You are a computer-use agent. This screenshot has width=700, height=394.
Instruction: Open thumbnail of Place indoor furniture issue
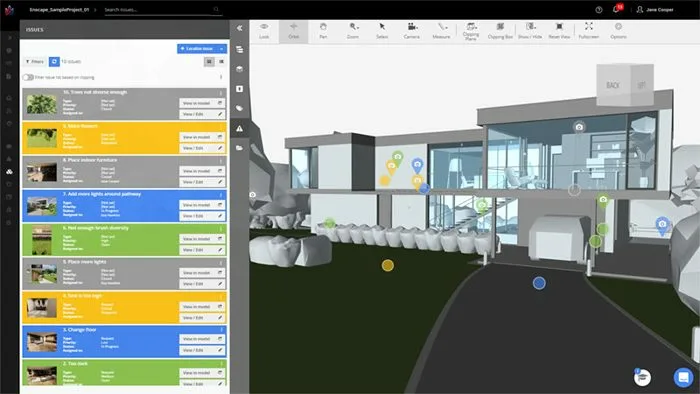coord(42,172)
